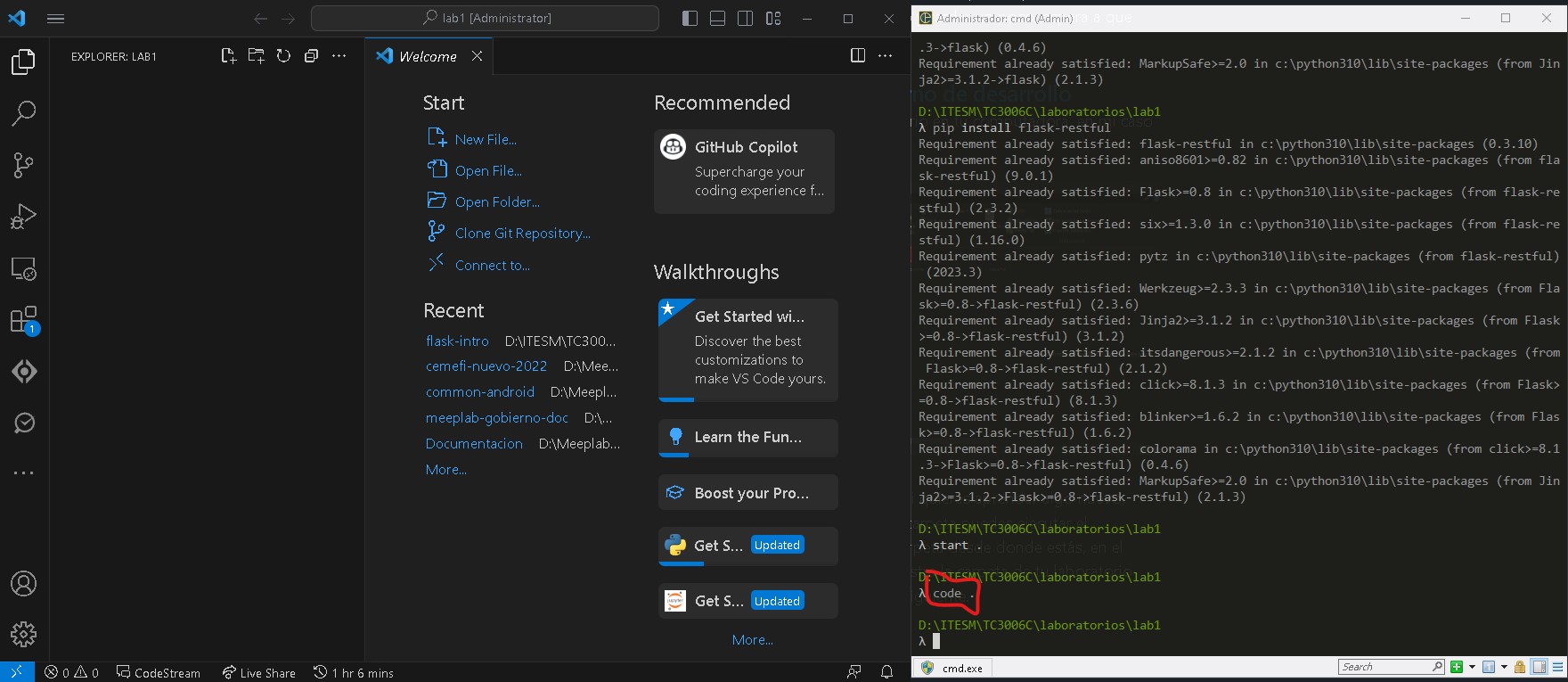Toggle the primary side bar visibility
Screen dimensions: 1568x682
tap(690, 19)
